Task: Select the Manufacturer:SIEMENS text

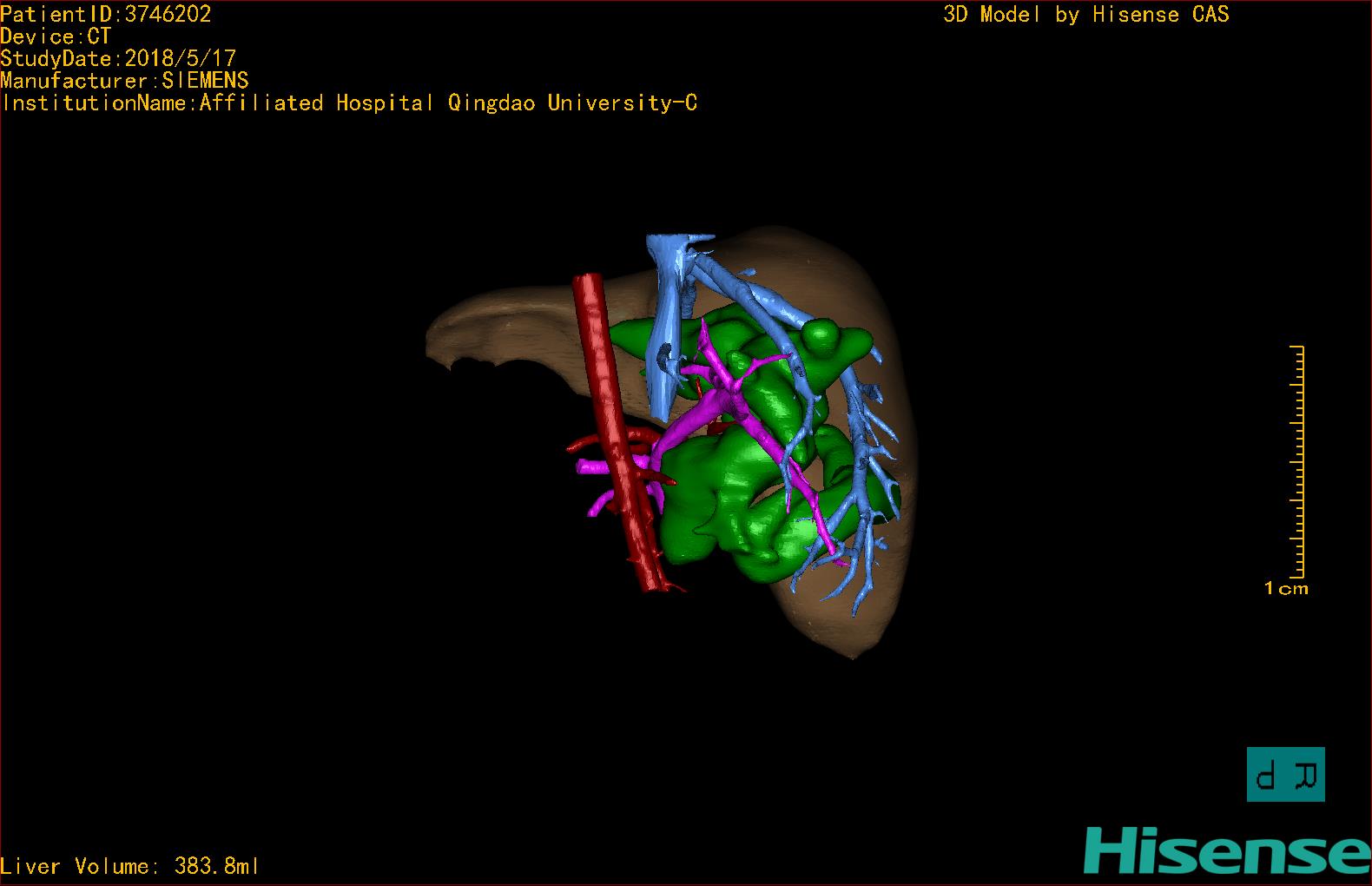Action: point(124,81)
